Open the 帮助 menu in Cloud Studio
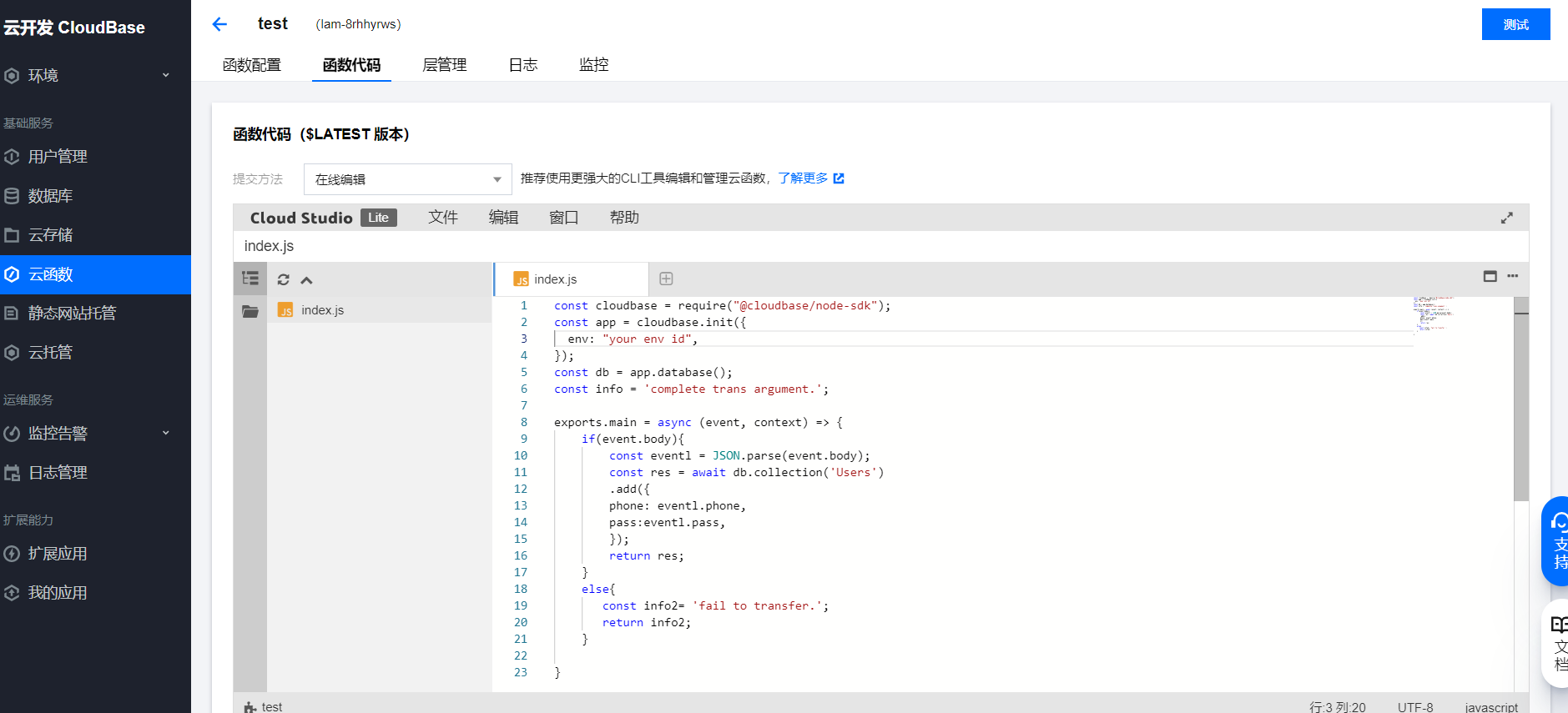This screenshot has width=1568, height=713. 624,218
